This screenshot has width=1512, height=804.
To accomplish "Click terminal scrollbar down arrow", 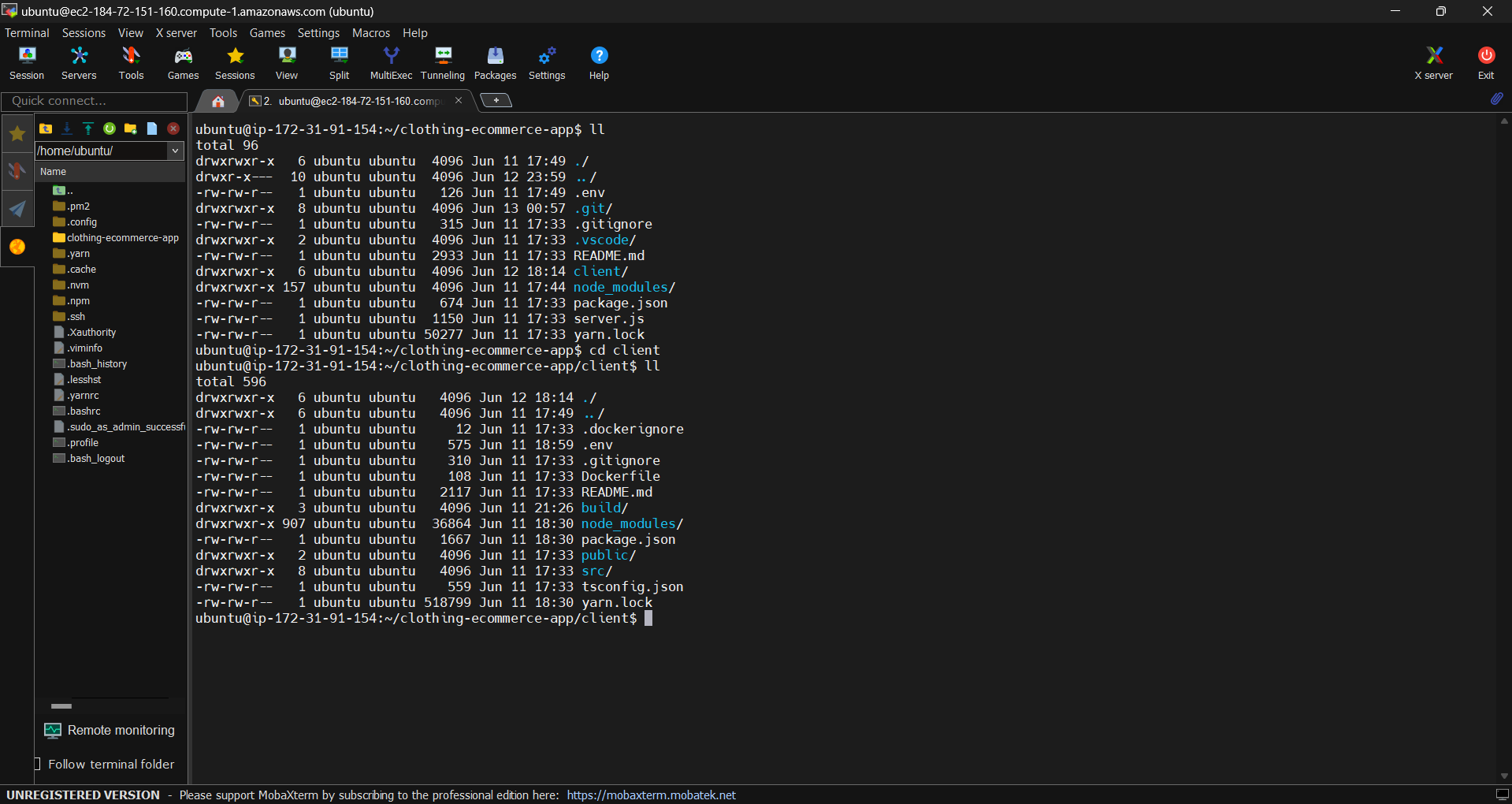I will (1504, 776).
